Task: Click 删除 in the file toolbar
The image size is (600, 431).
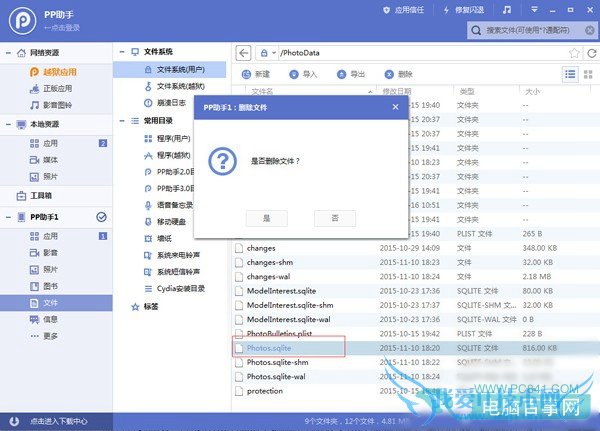Action: point(398,74)
